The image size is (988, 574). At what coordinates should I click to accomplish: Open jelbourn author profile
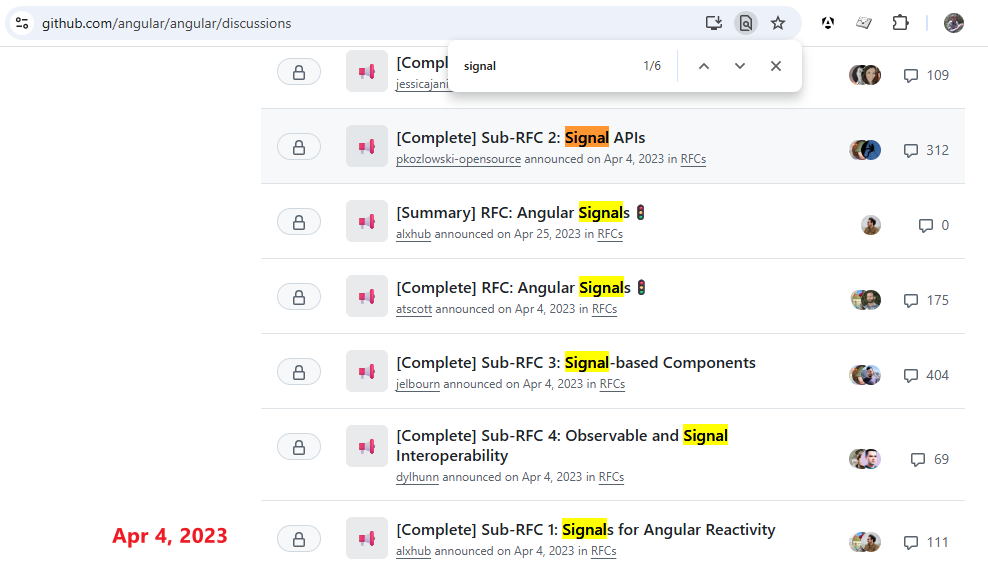[418, 384]
